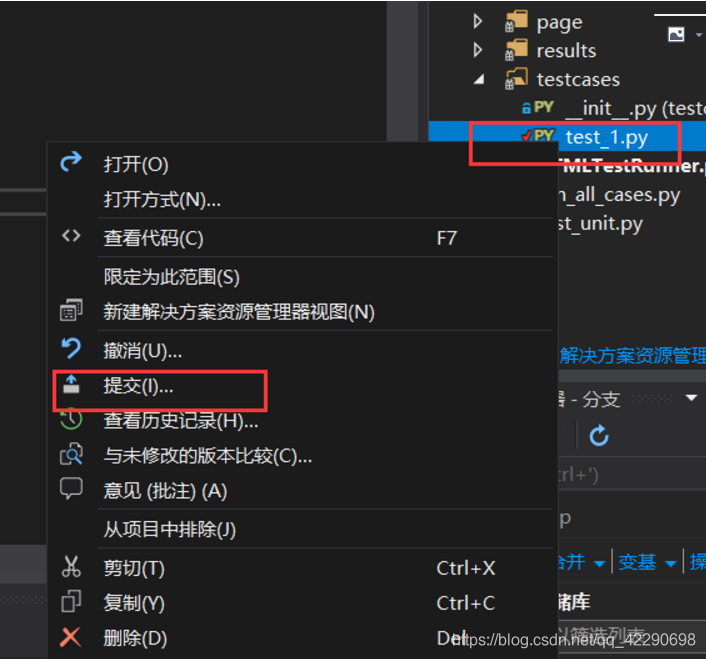Screen dimensions: 706x659
Task: Collapse the testcases folder
Action: 479,80
